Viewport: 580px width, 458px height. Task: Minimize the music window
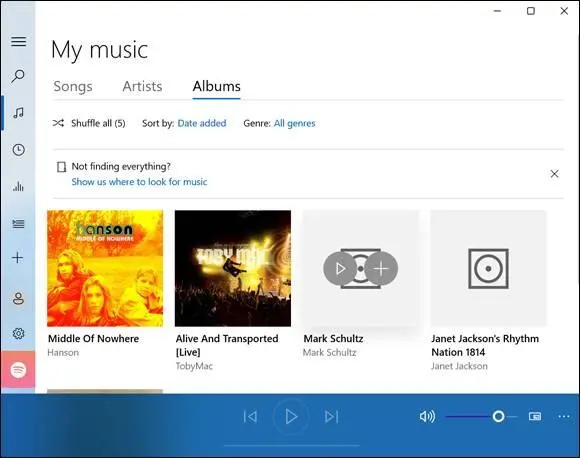pos(498,11)
